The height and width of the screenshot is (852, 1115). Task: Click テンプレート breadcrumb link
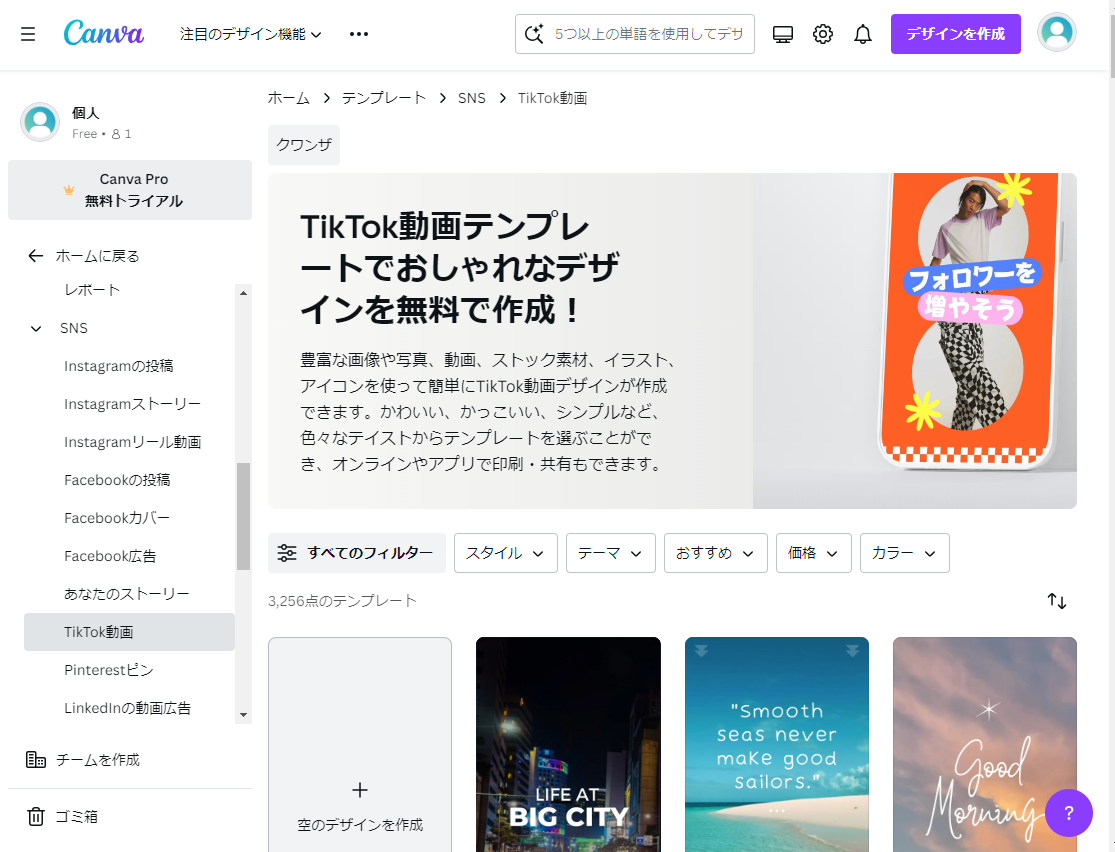click(384, 98)
